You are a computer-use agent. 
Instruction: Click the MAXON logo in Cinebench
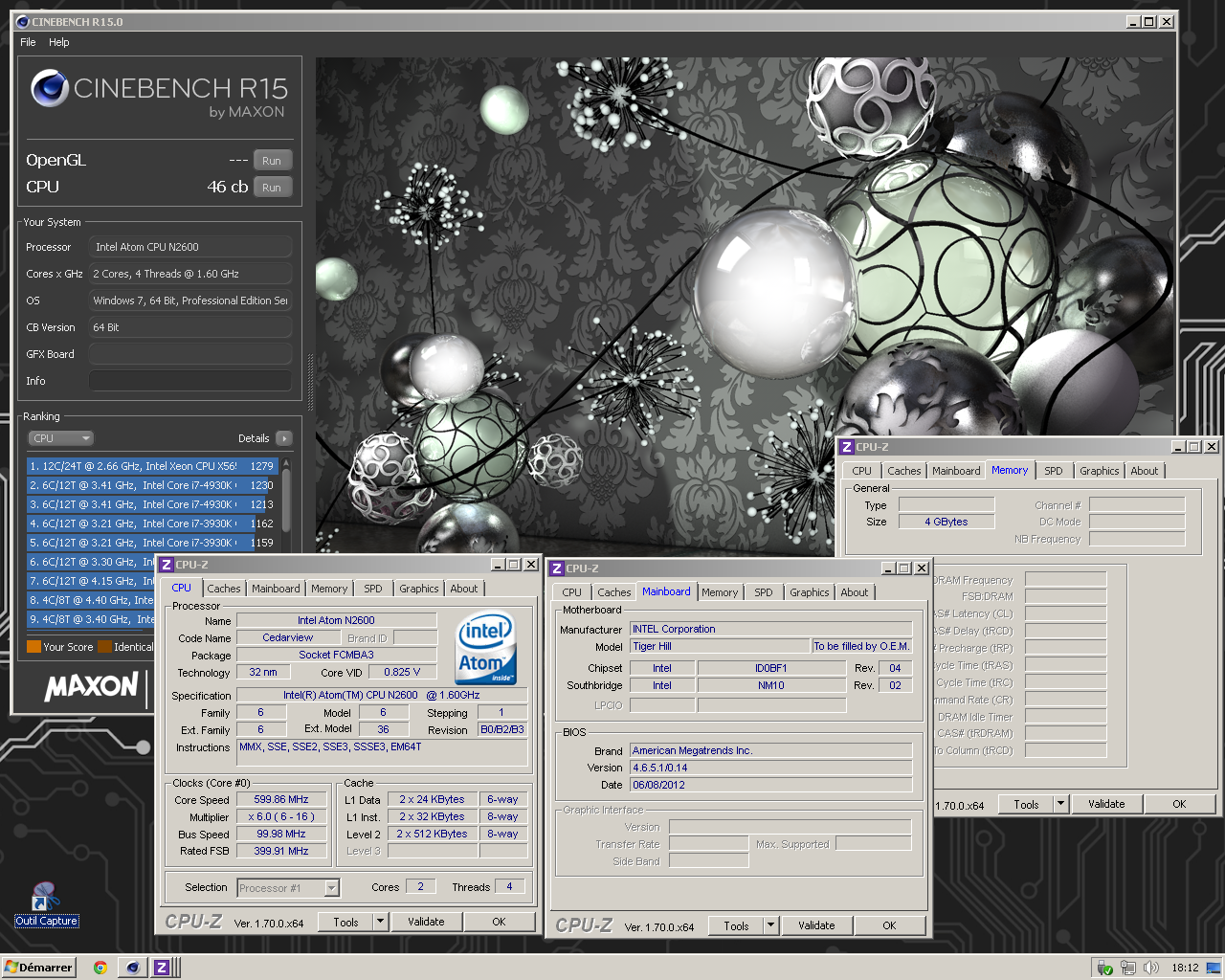(92, 686)
